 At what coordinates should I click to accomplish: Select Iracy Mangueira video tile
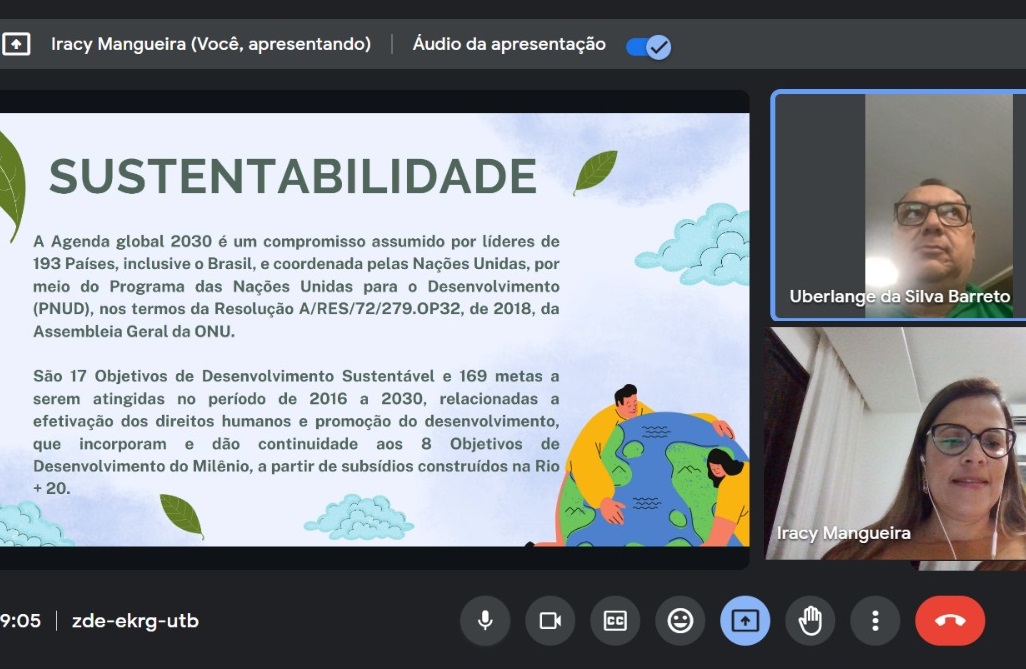[896, 445]
